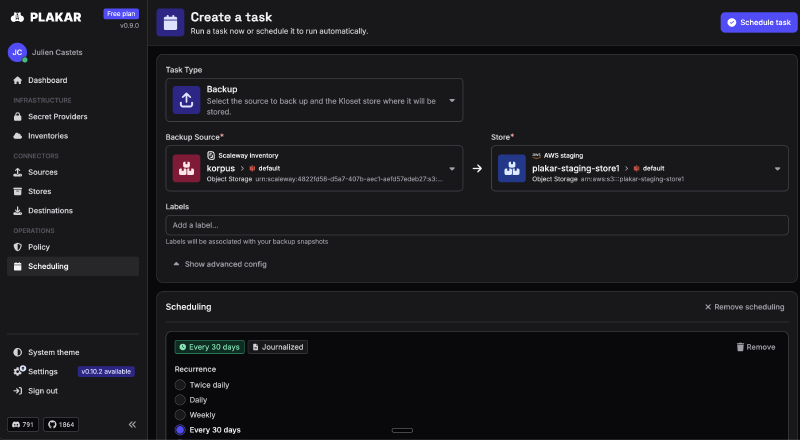Image resolution: width=800 pixels, height=440 pixels.
Task: Click the Stores archive icon
Action: point(17,191)
